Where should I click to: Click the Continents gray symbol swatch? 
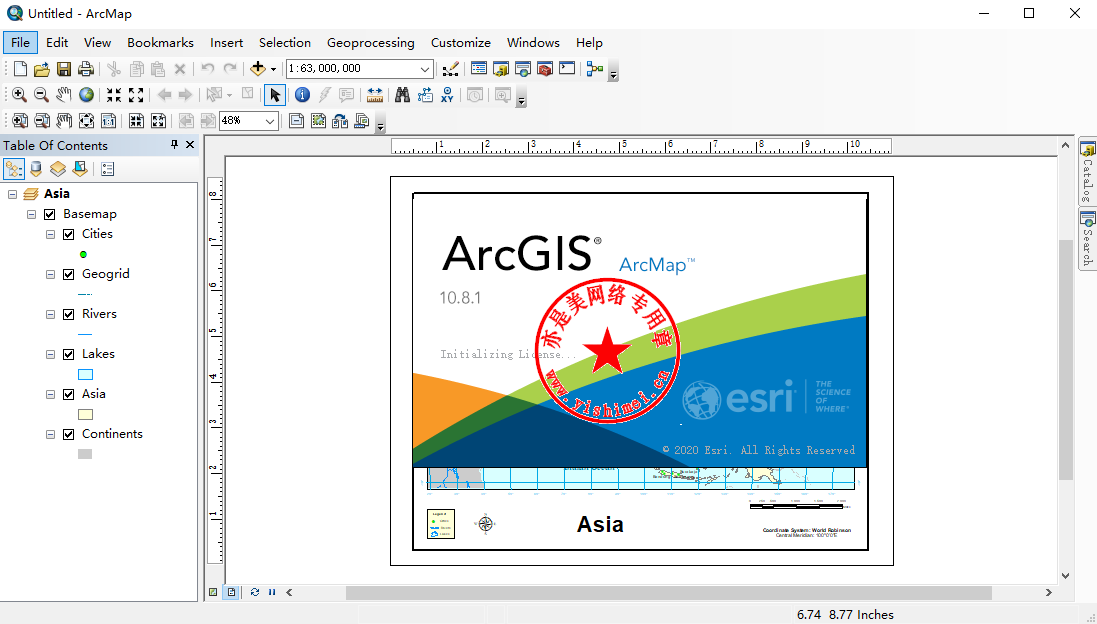85,454
